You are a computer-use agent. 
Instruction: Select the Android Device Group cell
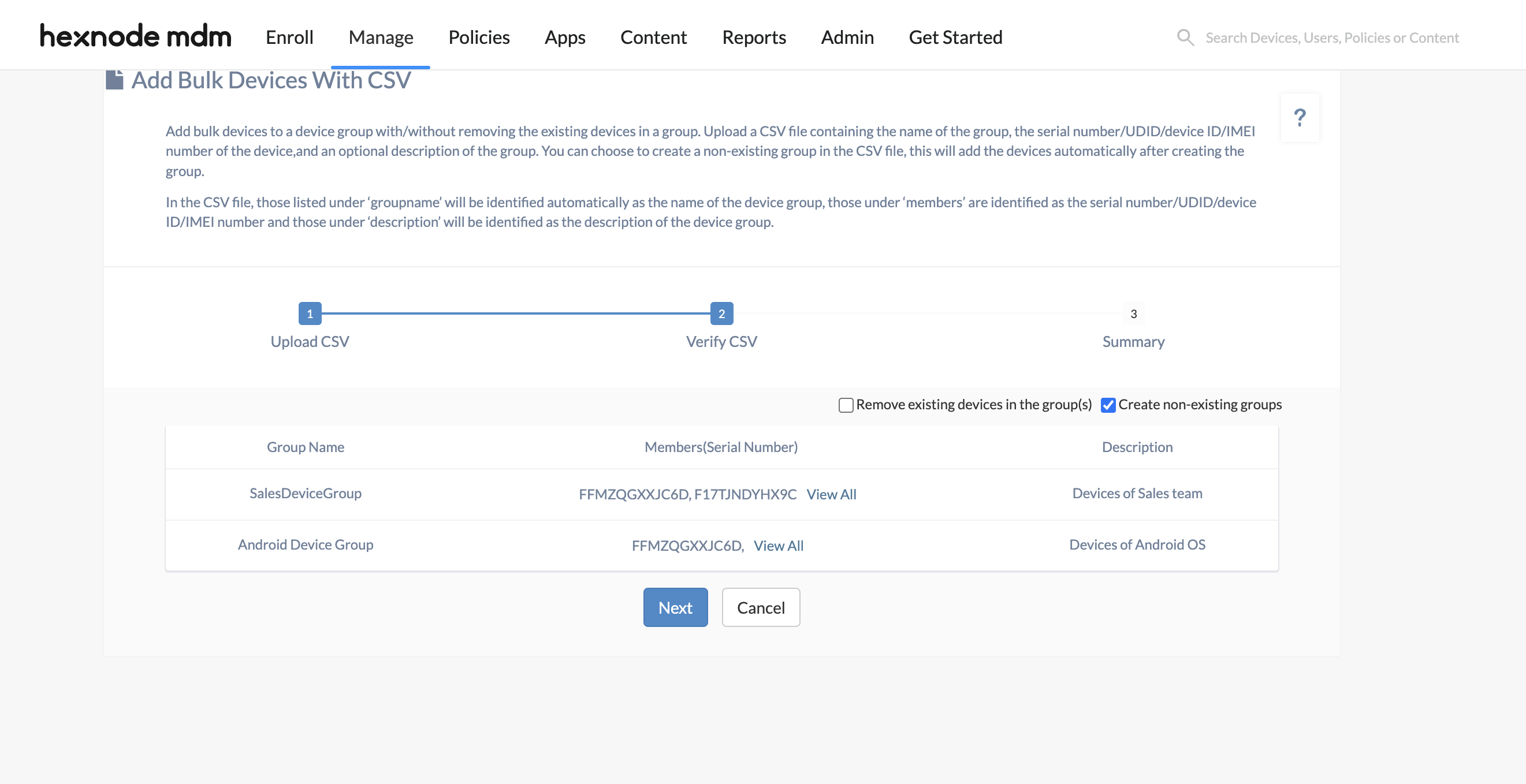pos(305,545)
